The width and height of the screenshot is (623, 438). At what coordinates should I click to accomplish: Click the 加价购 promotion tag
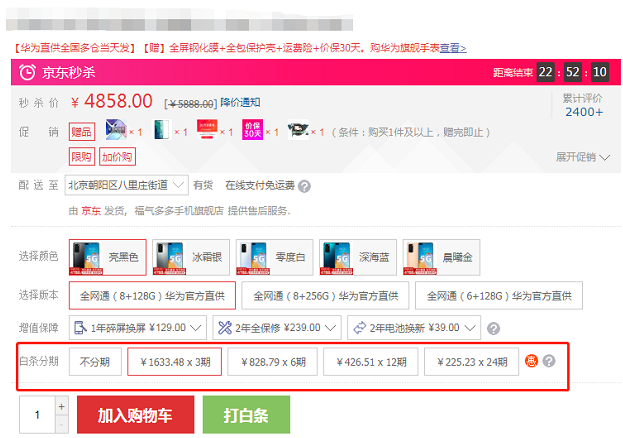click(117, 157)
